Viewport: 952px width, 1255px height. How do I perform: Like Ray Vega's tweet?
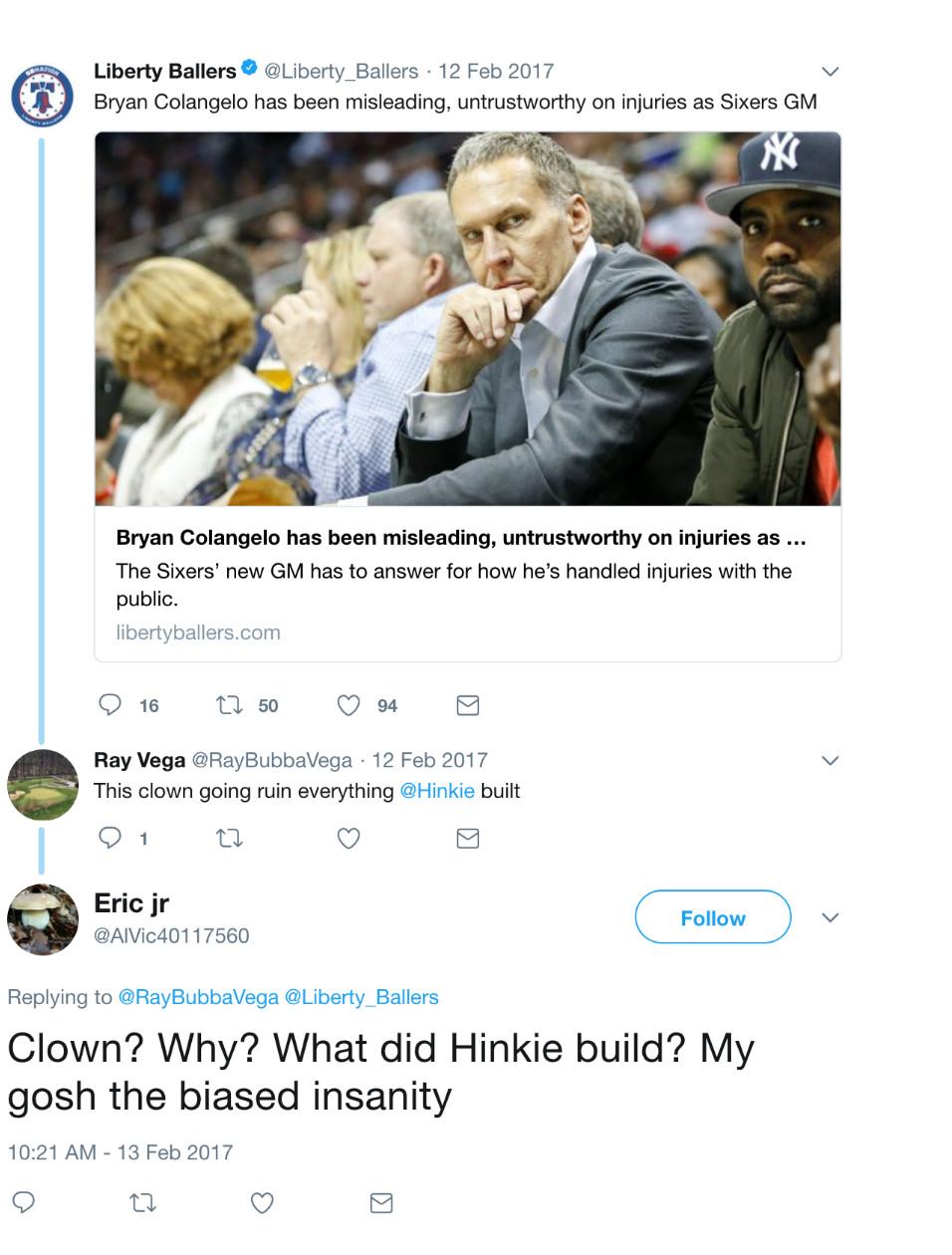click(349, 839)
